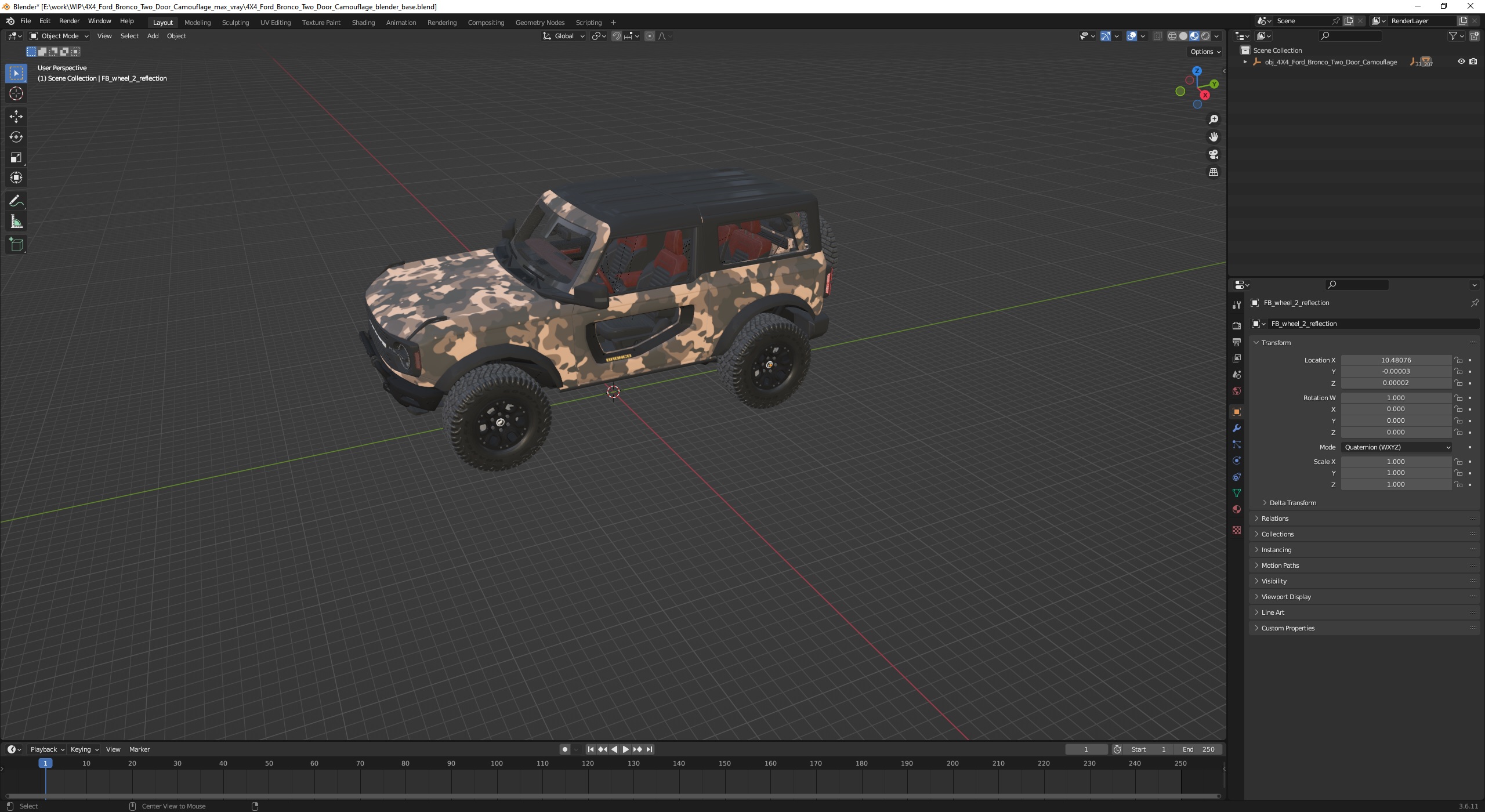This screenshot has height=812, width=1485.
Task: Lock Location X transform
Action: 1458,360
